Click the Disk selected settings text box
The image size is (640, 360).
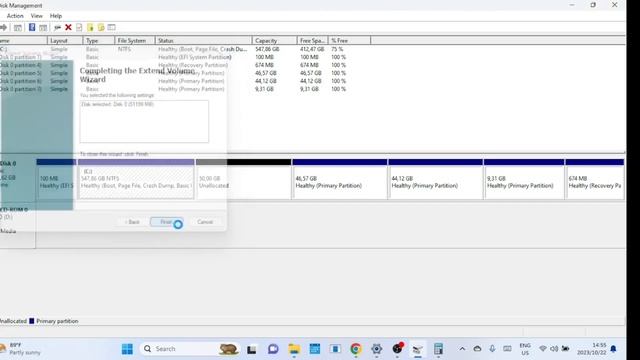tap(144, 122)
